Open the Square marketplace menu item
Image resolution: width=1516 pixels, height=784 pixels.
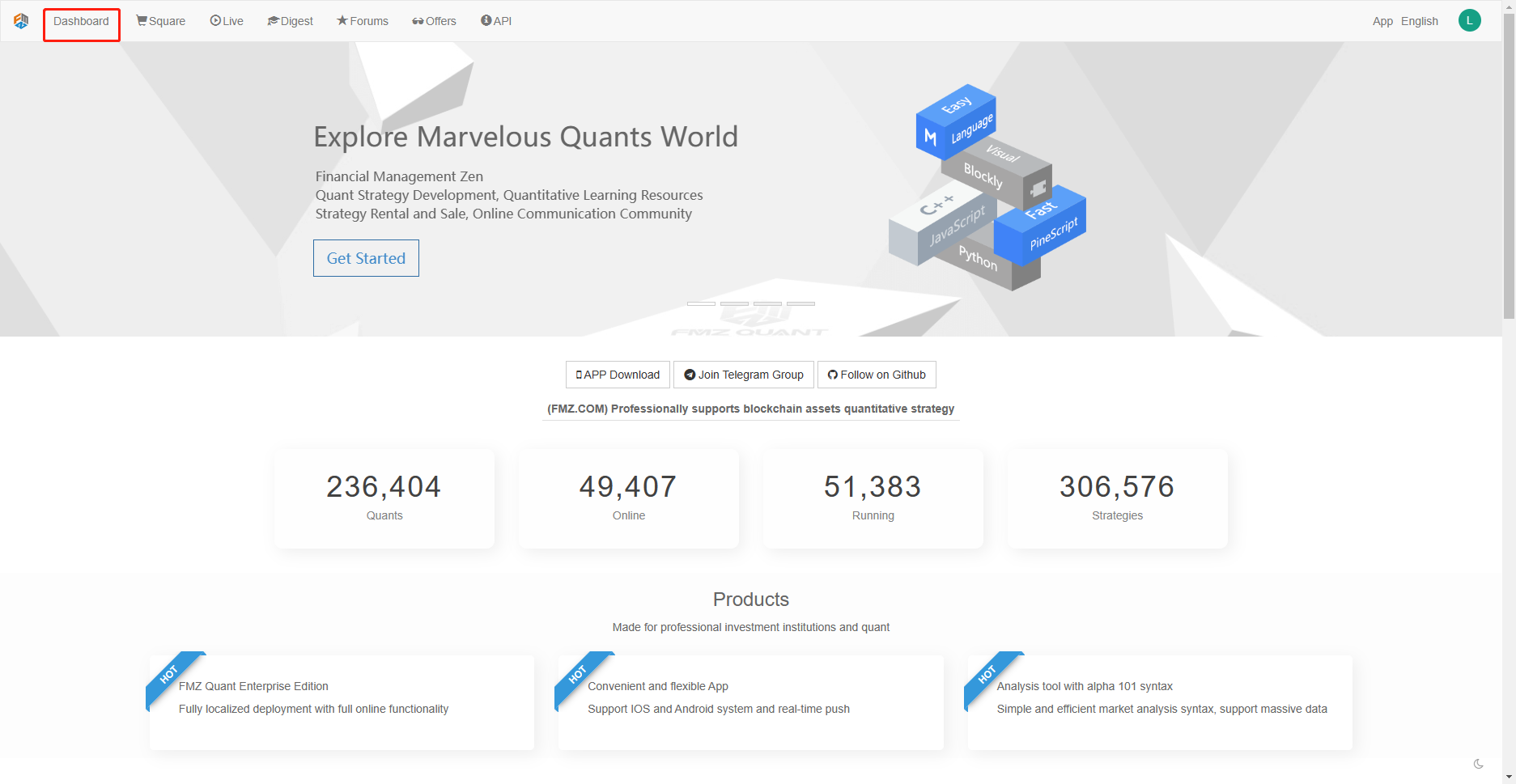(161, 21)
